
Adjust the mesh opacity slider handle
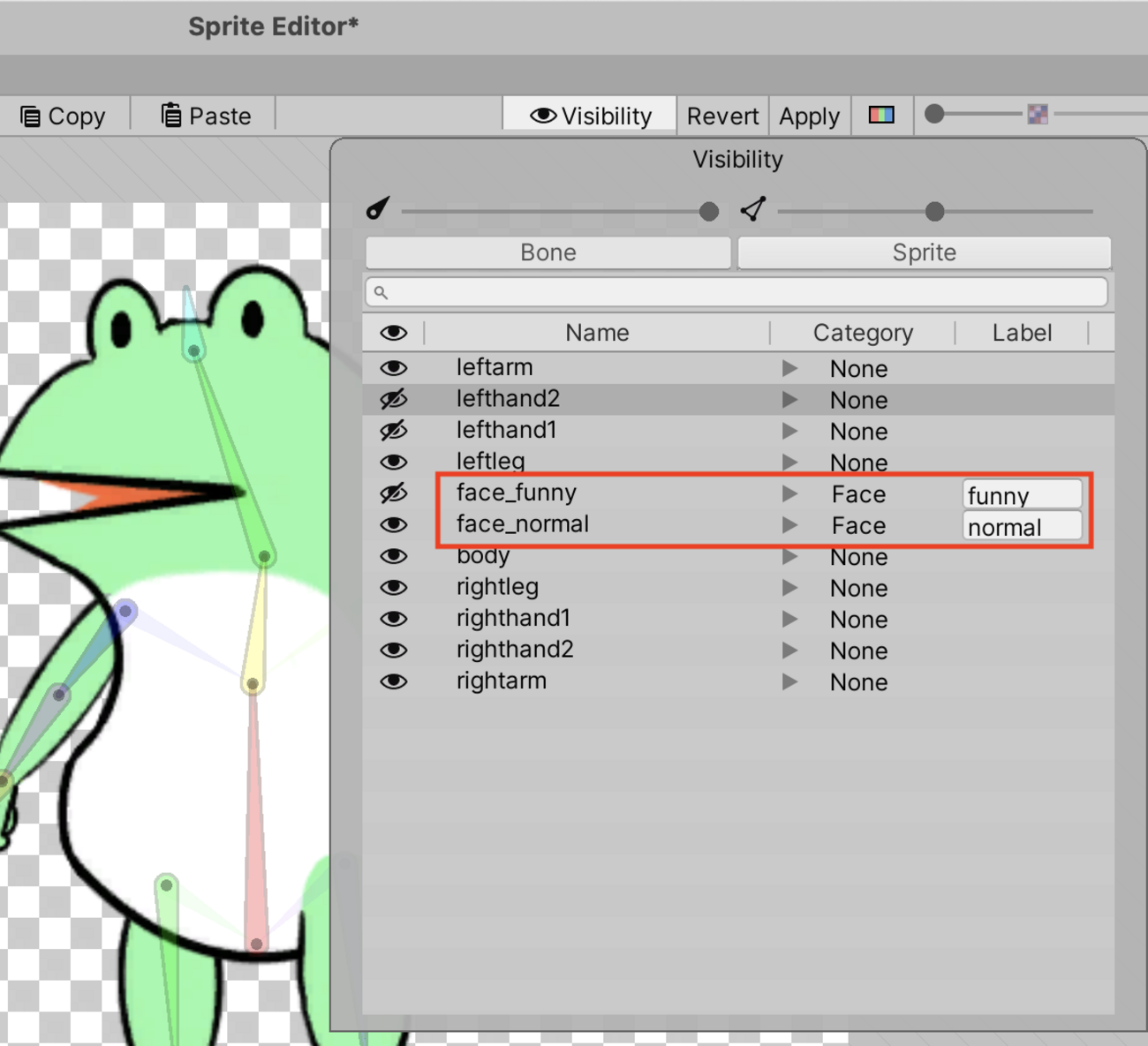point(934,212)
